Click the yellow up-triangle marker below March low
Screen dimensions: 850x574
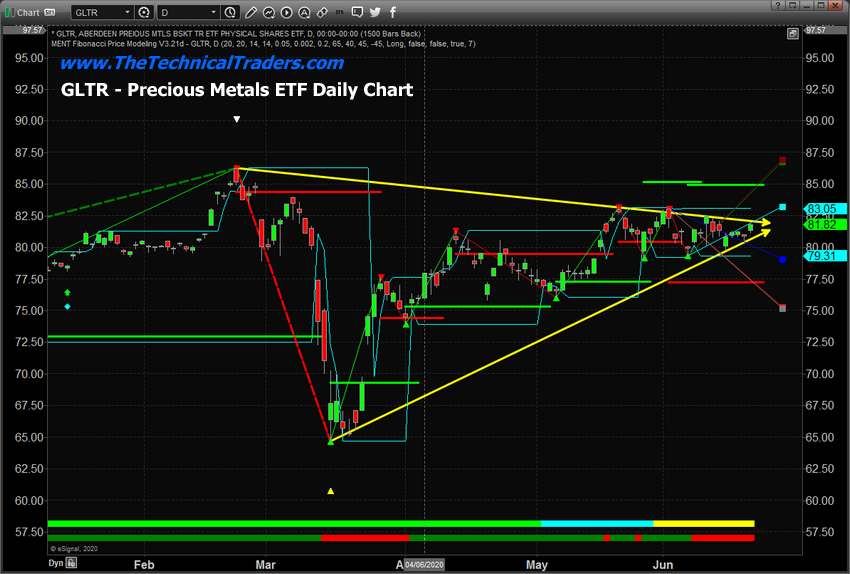pos(331,491)
